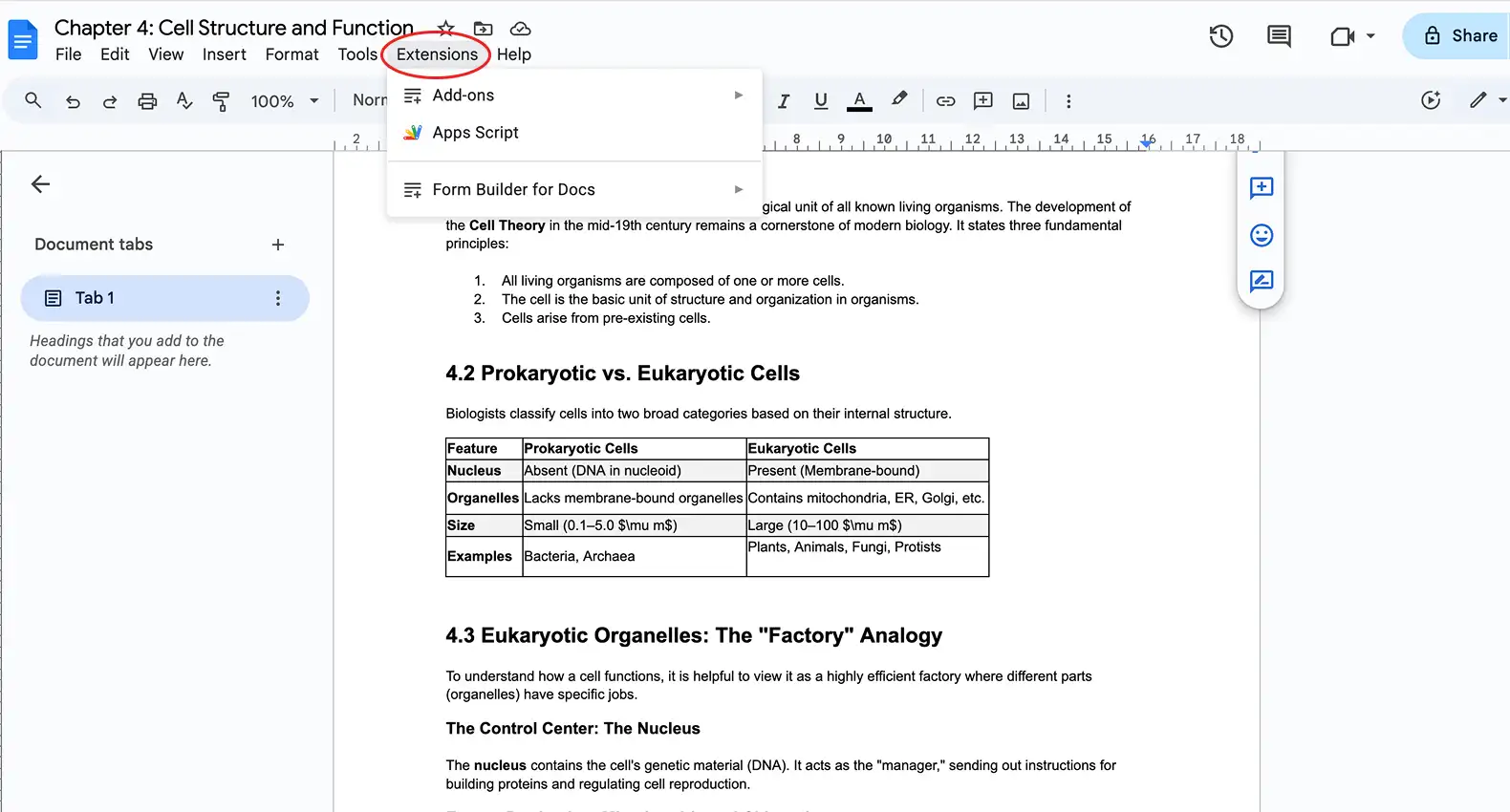Suggest edits from side panel

[1262, 281]
